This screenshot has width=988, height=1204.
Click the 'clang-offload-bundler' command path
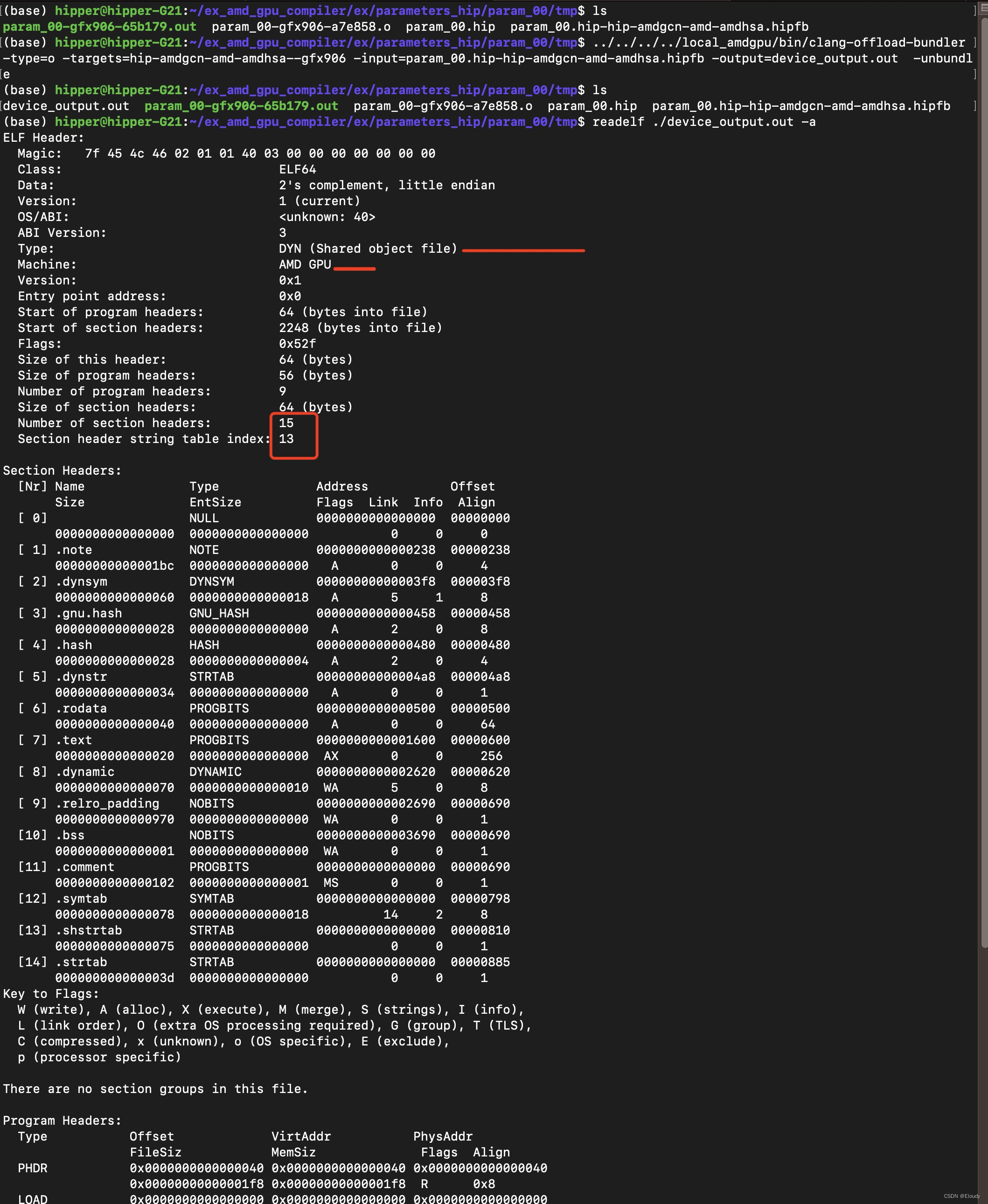pyautogui.click(x=779, y=43)
